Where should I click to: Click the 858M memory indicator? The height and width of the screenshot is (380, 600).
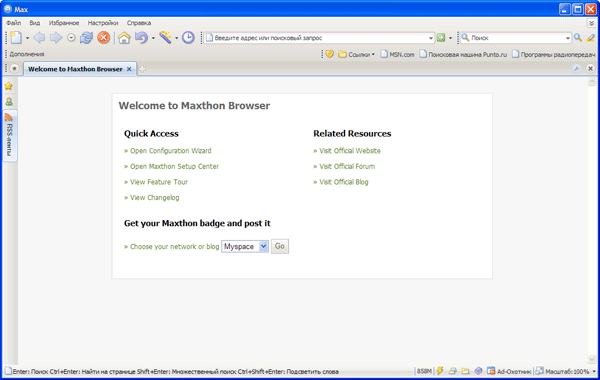[424, 371]
